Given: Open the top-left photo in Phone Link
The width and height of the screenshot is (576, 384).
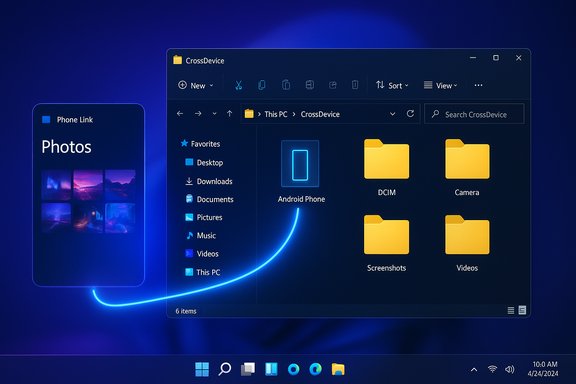Looking at the screenshot, I should coord(56,185).
